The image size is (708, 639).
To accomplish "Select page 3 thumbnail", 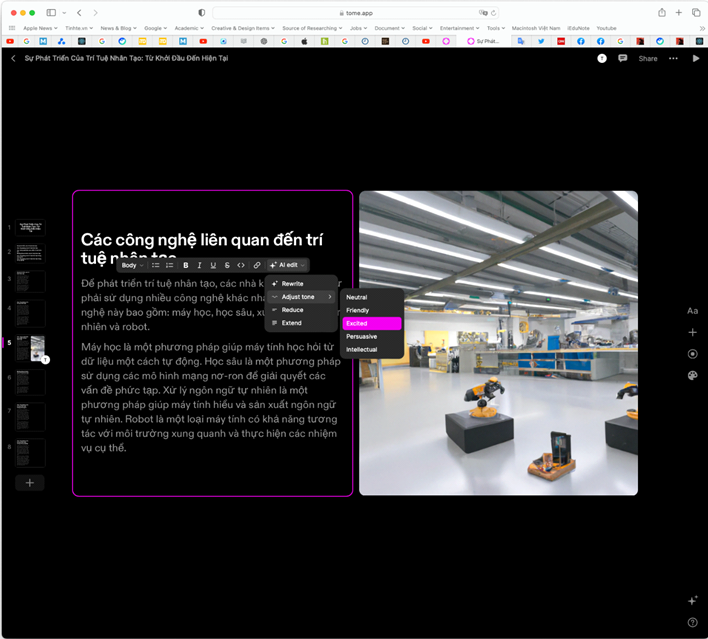I will [30, 282].
